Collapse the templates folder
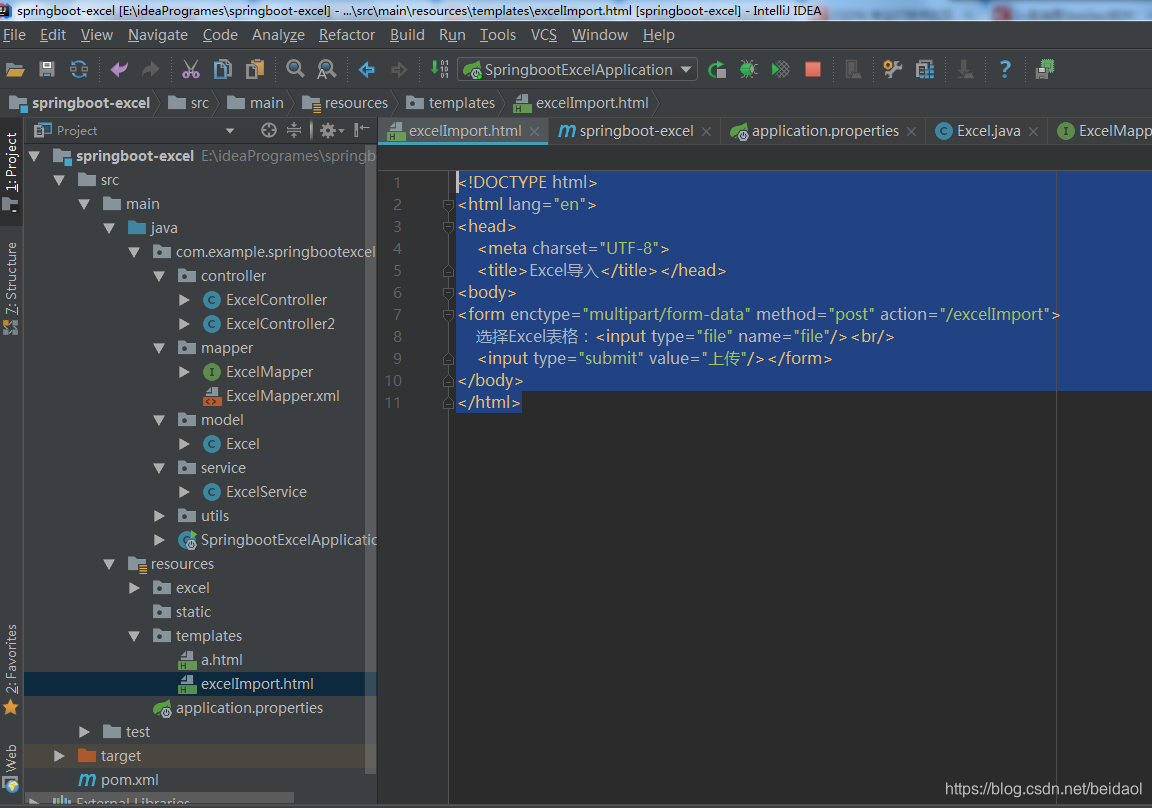The image size is (1152, 808). (133, 635)
